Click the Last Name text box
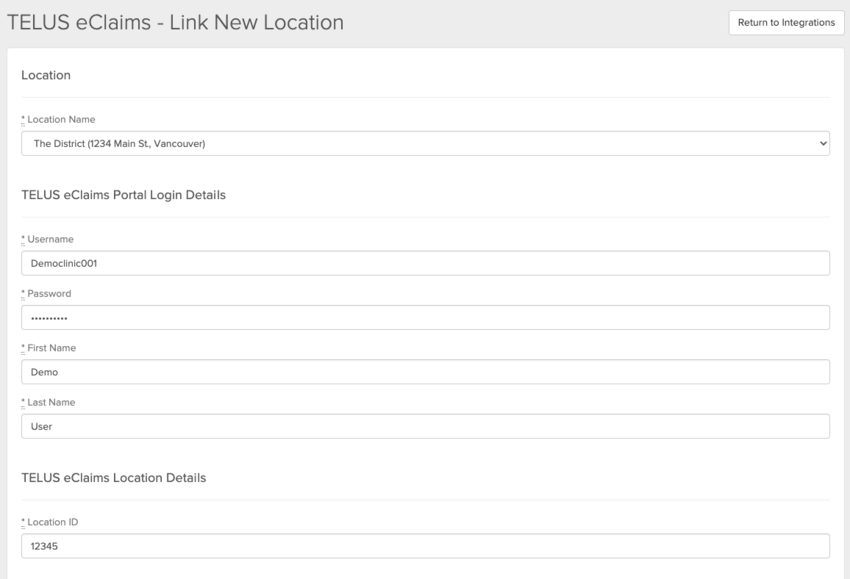 pyautogui.click(x=425, y=426)
